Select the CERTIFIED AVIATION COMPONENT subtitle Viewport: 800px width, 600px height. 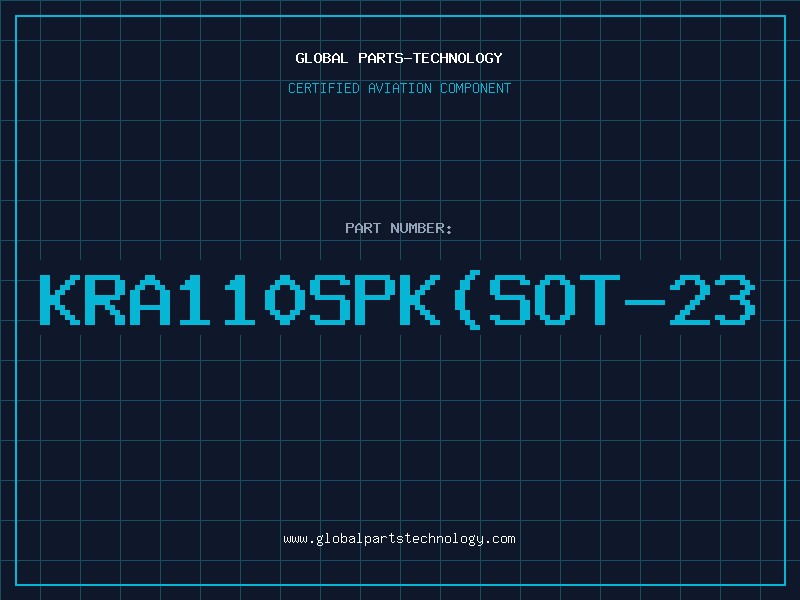pyautogui.click(x=399, y=88)
